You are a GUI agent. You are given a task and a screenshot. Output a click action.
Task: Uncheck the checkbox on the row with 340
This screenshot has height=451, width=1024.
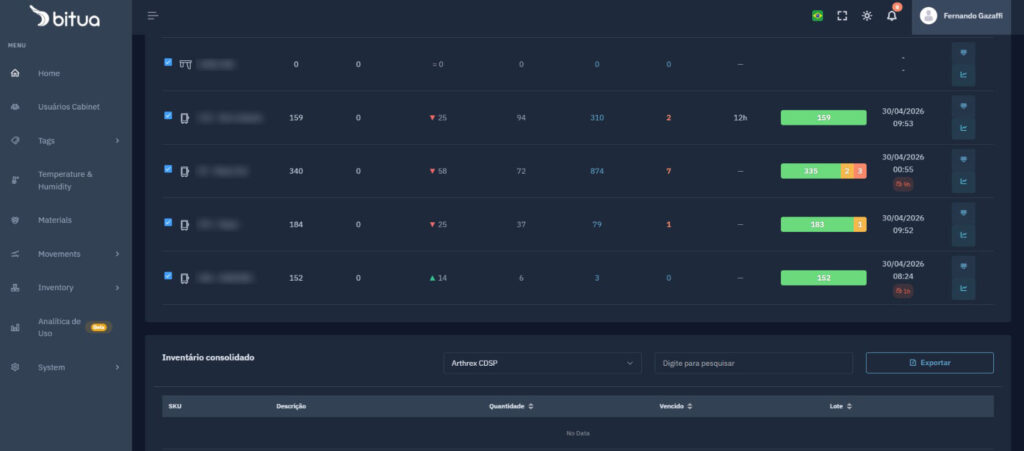(x=168, y=169)
